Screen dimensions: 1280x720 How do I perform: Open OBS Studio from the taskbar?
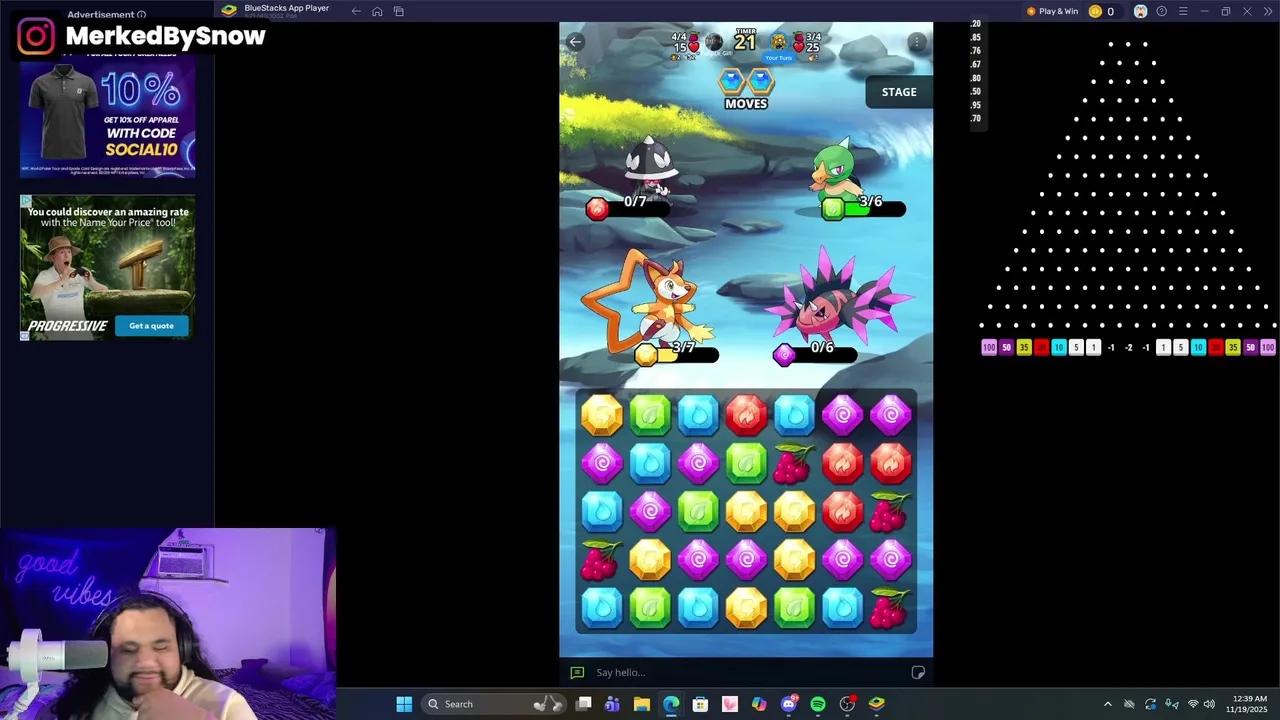click(847, 704)
